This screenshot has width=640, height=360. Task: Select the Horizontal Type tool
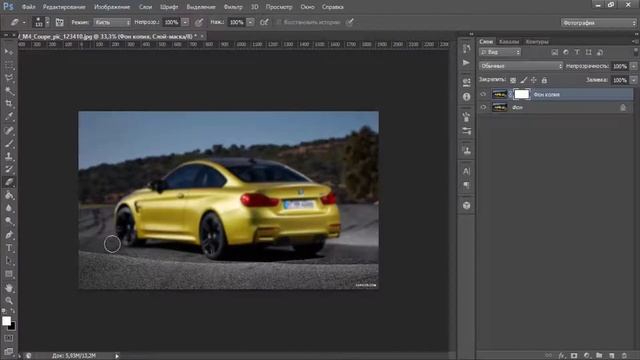click(x=9, y=248)
